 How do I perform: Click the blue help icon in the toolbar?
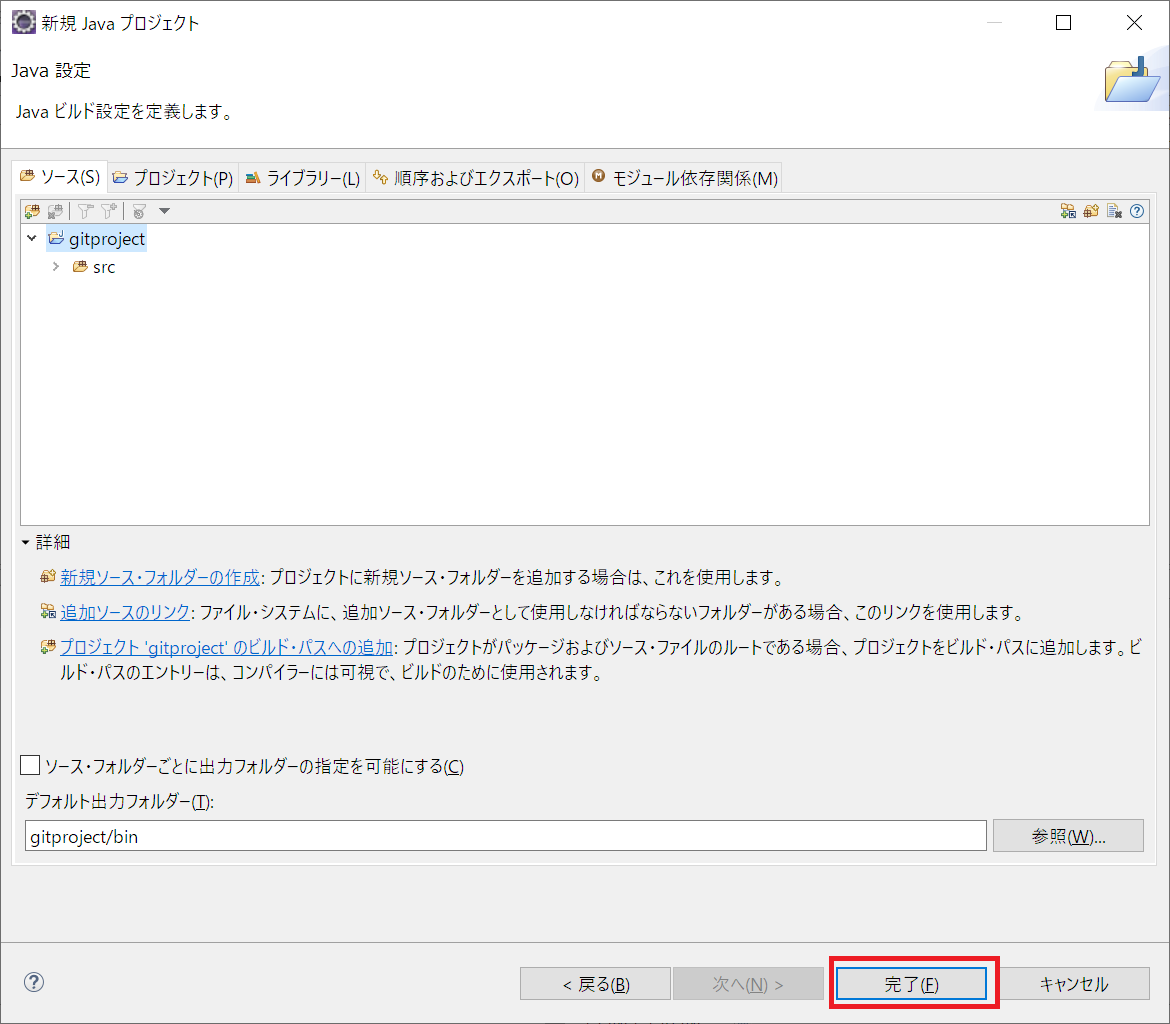pyautogui.click(x=1136, y=211)
